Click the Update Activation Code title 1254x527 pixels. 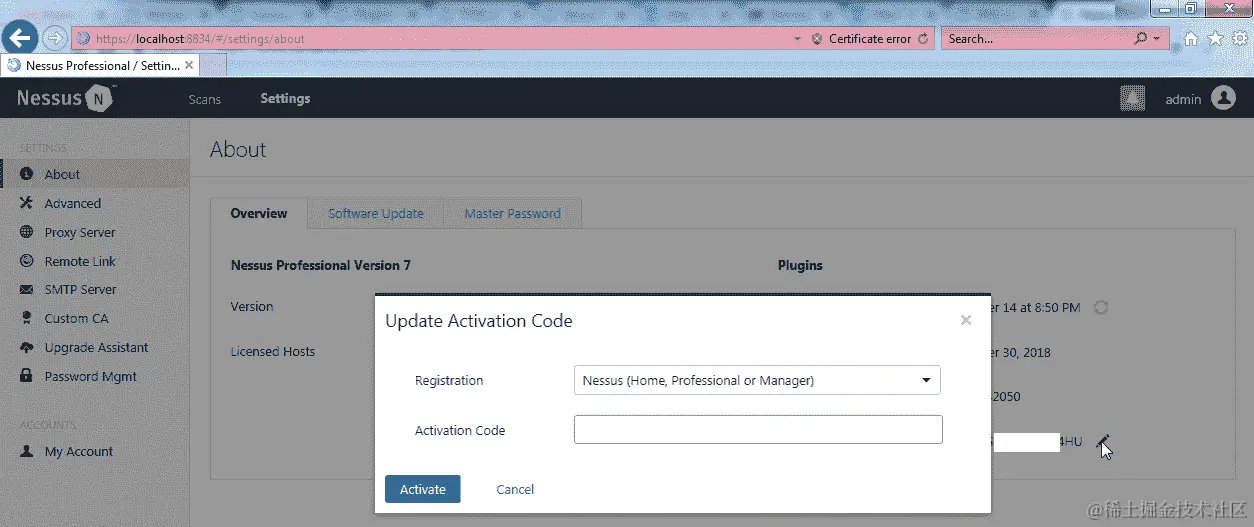(479, 321)
